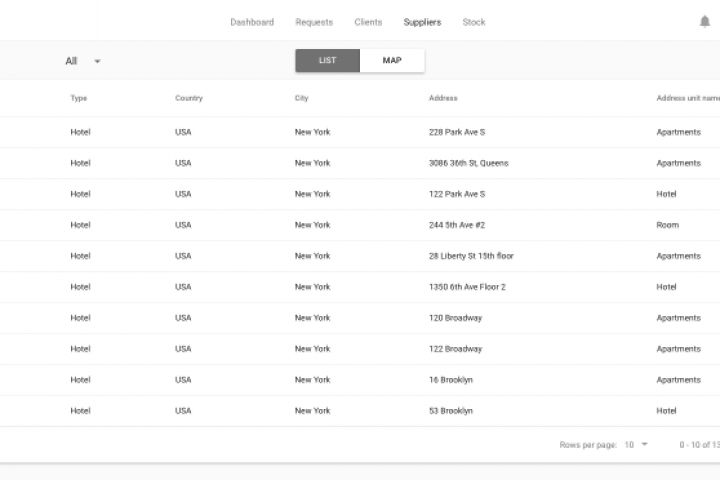720x480 pixels.
Task: Go to the Dashboard tab
Action: [x=252, y=22]
